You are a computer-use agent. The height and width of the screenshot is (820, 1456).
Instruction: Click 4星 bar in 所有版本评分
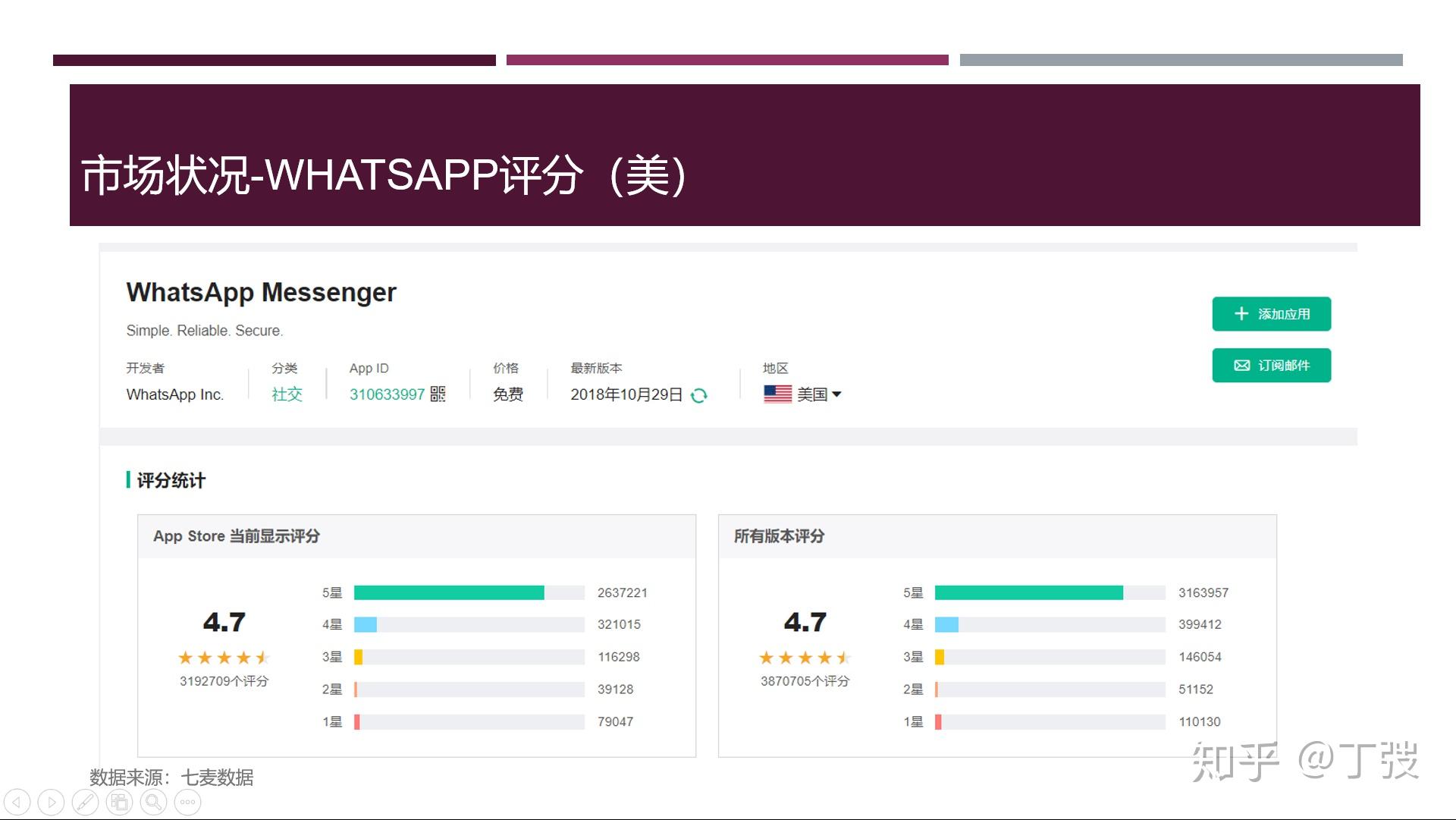pyautogui.click(x=1050, y=624)
